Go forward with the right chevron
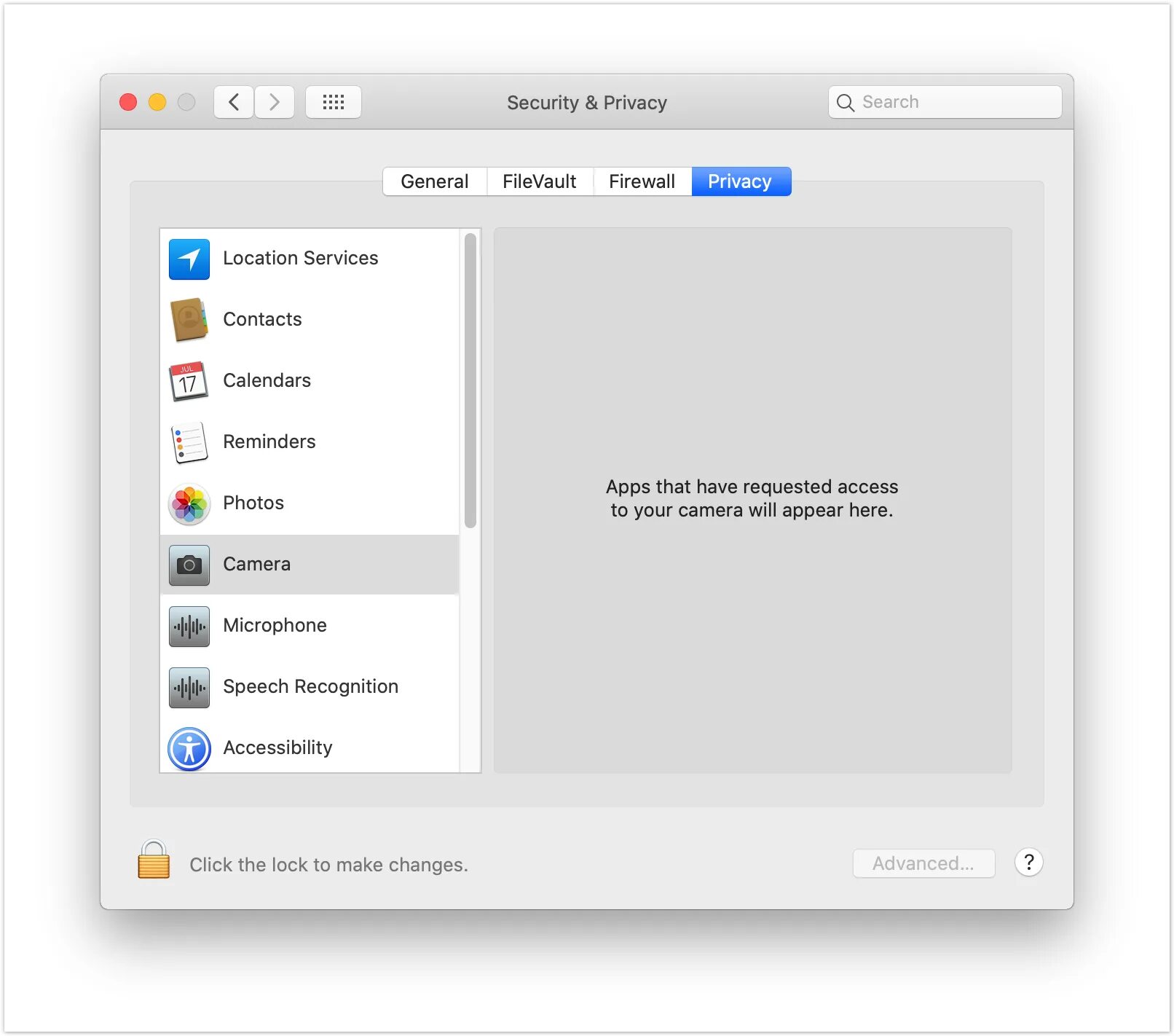Viewport: 1174px width, 1036px height. [x=275, y=102]
